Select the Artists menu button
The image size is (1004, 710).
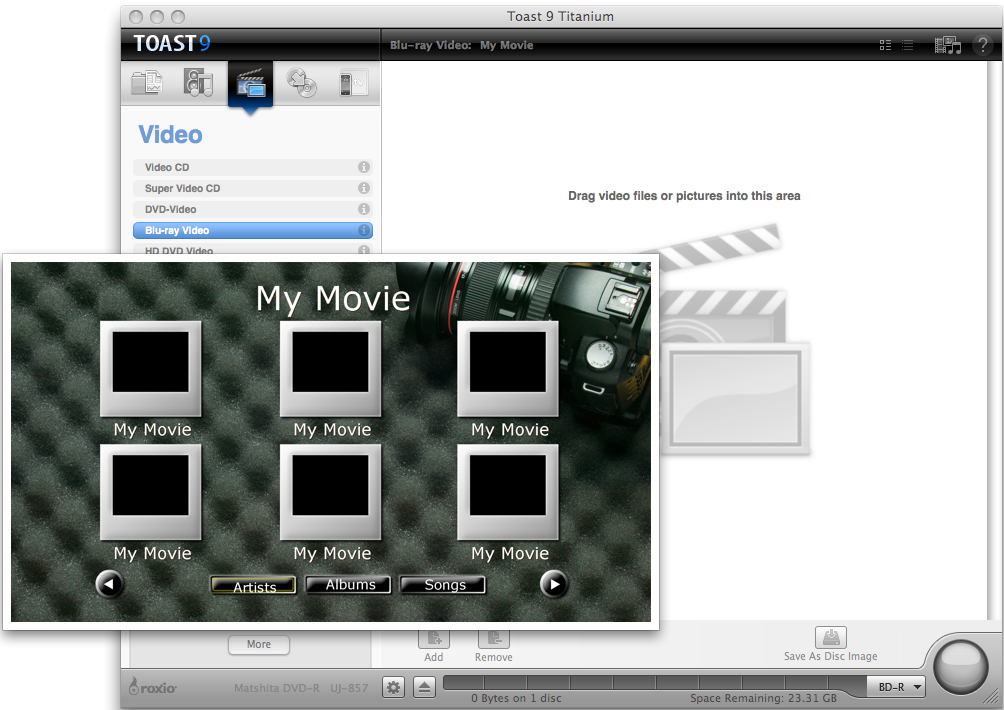(254, 585)
